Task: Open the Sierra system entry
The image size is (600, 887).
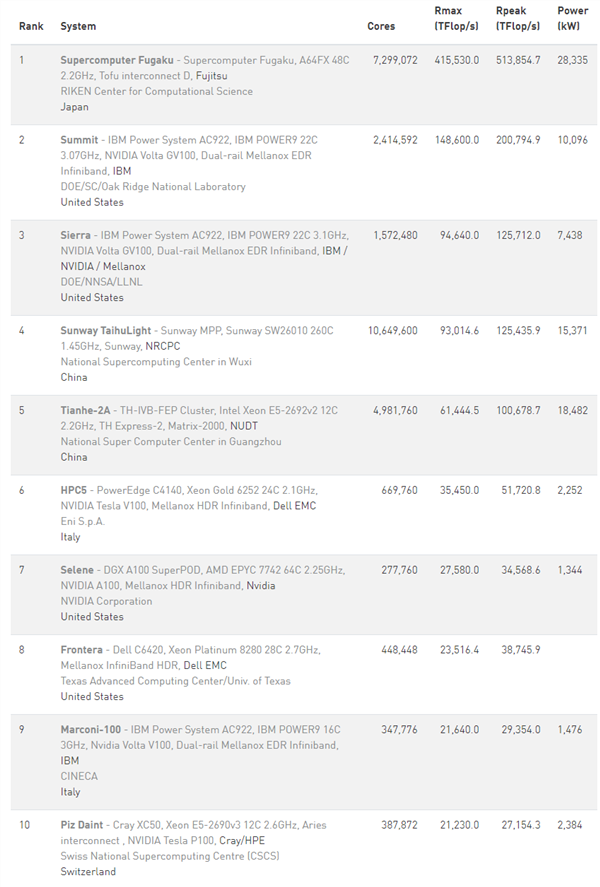Action: click(x=78, y=235)
